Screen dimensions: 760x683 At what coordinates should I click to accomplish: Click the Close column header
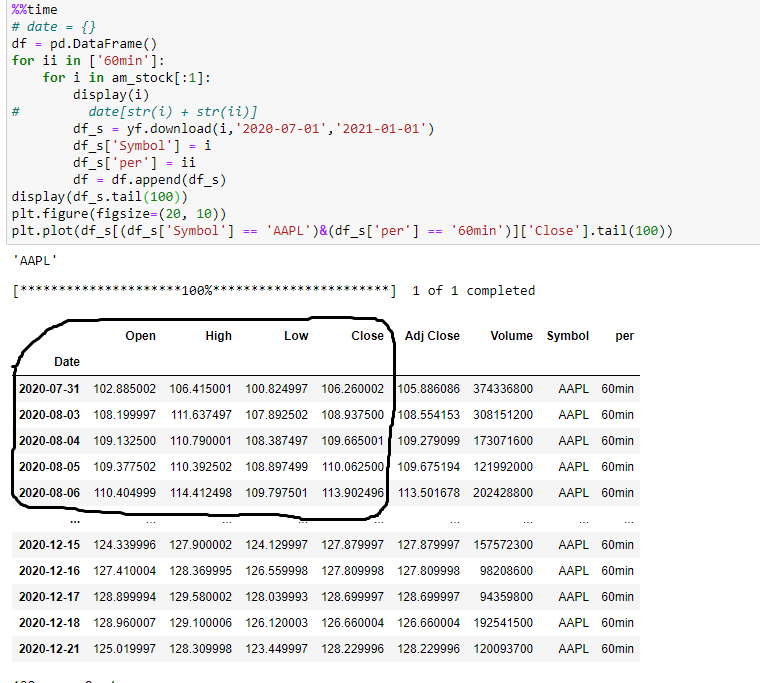coord(367,336)
